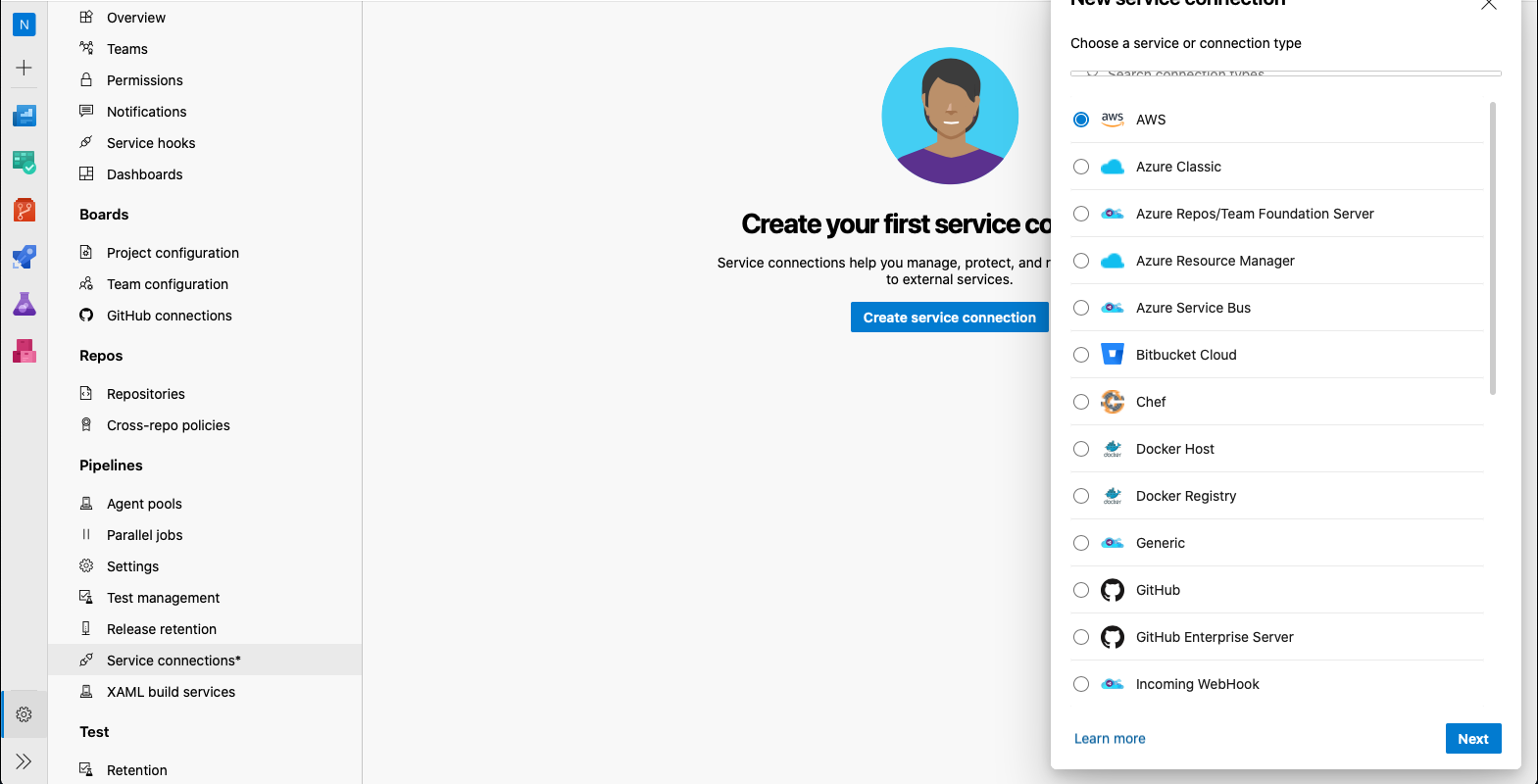Focus the Search connection types field
The height and width of the screenshot is (784, 1538).
point(1286,73)
